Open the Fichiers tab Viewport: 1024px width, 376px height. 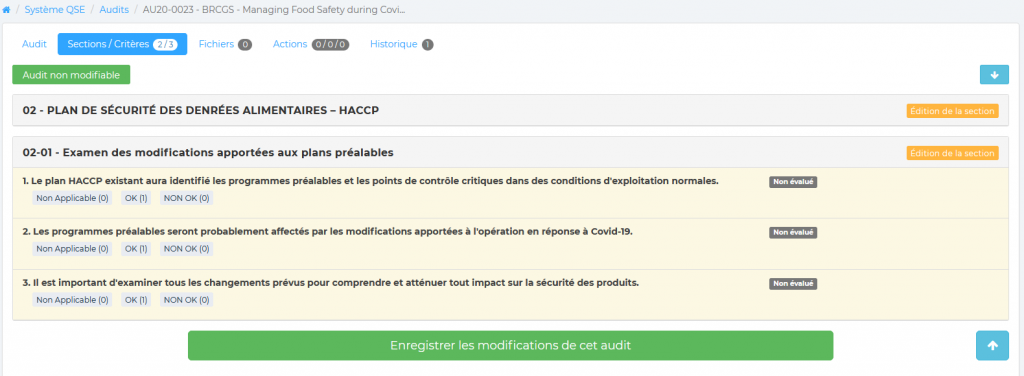(x=225, y=44)
